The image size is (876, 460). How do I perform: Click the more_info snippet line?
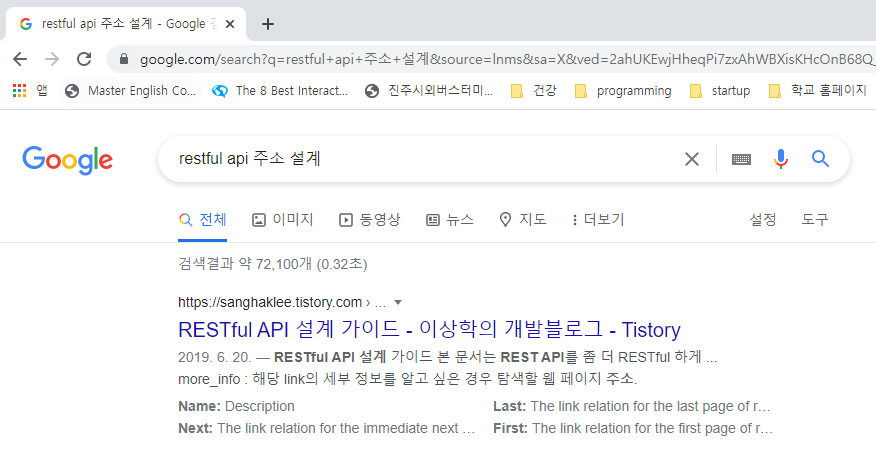(x=407, y=379)
